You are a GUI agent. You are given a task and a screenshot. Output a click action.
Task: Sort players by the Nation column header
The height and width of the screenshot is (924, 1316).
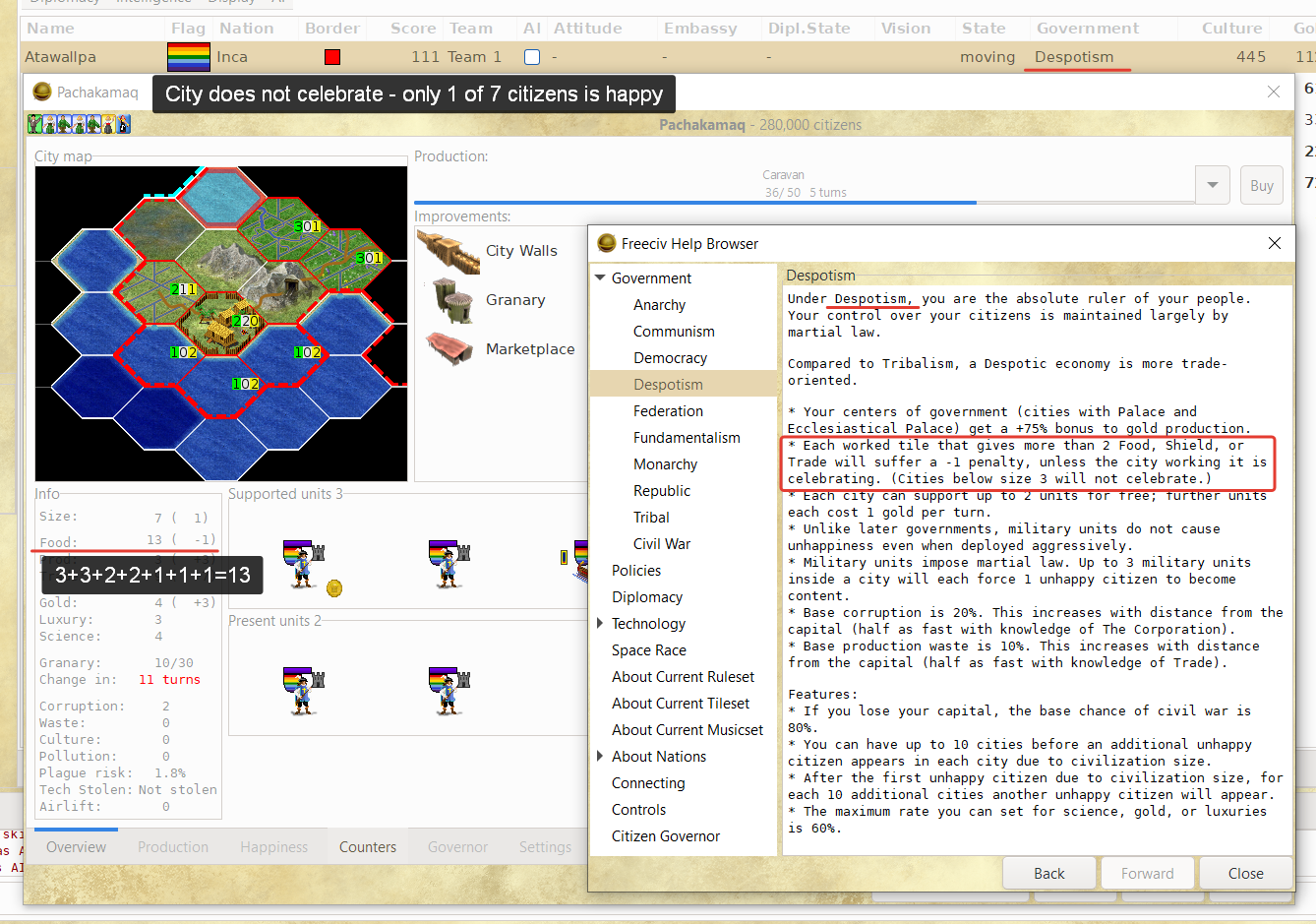[247, 29]
